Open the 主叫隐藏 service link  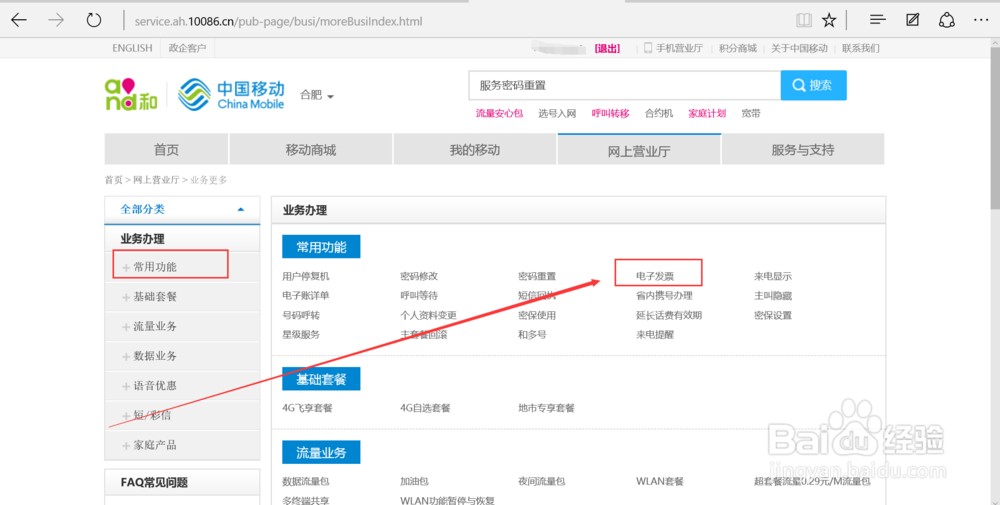coord(773,296)
